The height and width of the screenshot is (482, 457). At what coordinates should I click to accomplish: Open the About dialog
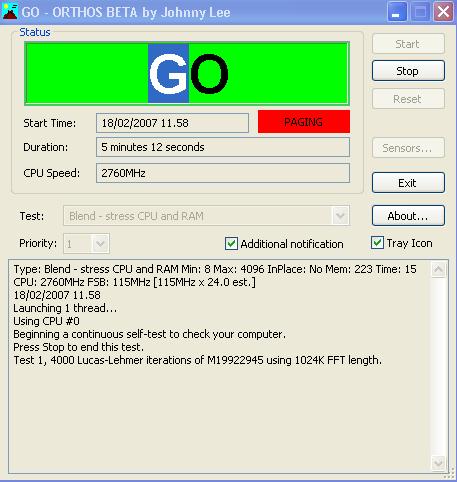coord(408,216)
